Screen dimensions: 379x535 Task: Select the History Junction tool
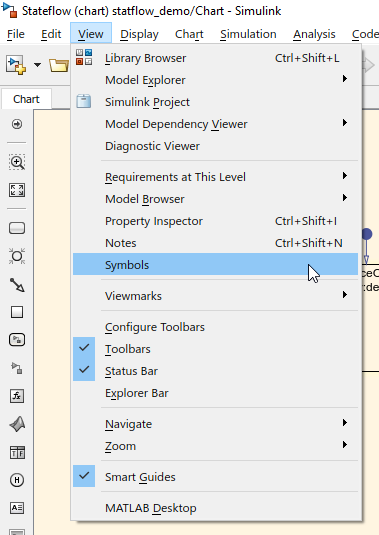click(17, 480)
